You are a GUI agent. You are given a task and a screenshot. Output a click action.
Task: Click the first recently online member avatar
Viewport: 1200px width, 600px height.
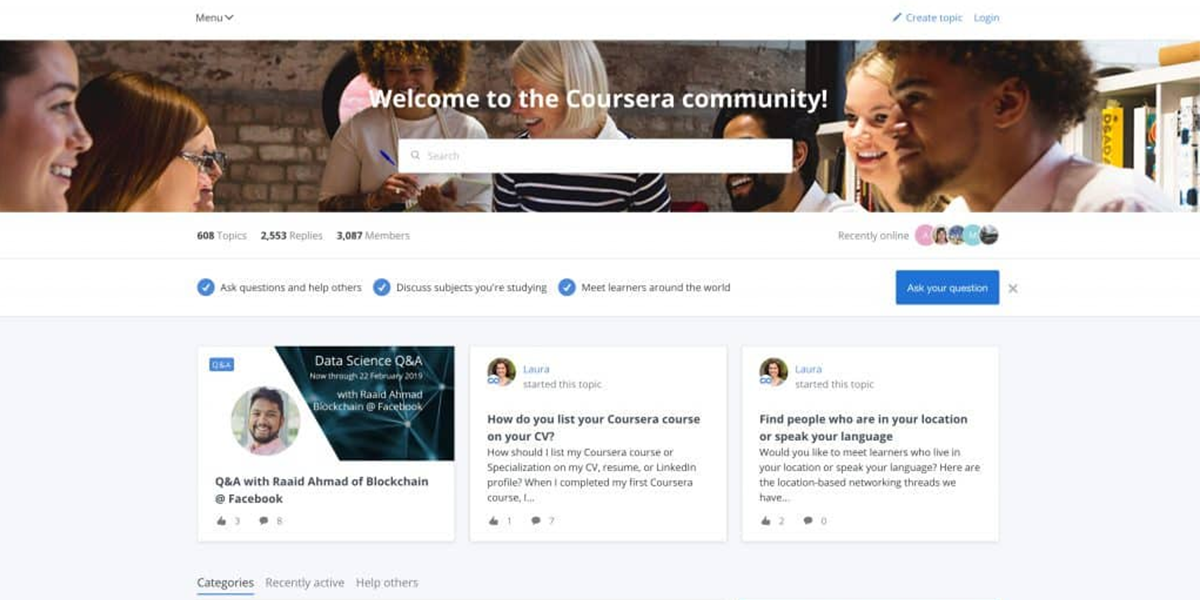(924, 235)
